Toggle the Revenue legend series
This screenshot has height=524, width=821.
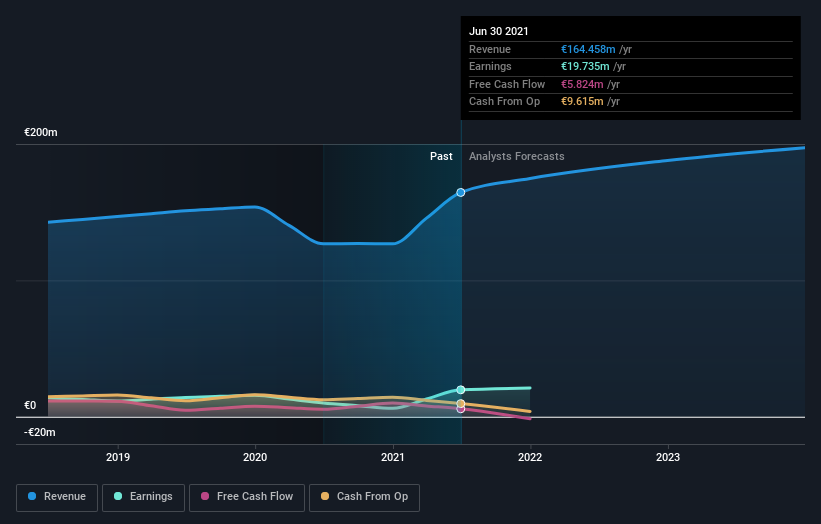click(57, 497)
